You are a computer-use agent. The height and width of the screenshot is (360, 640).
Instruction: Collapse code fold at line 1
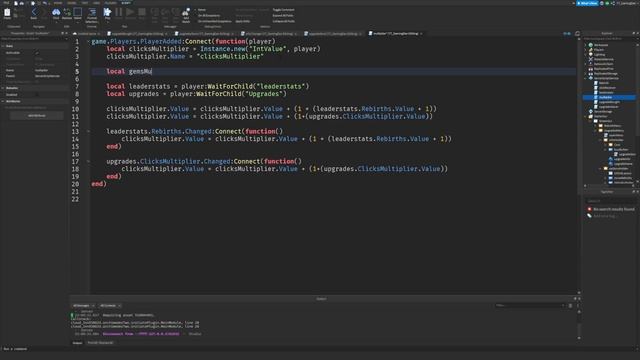(x=88, y=42)
